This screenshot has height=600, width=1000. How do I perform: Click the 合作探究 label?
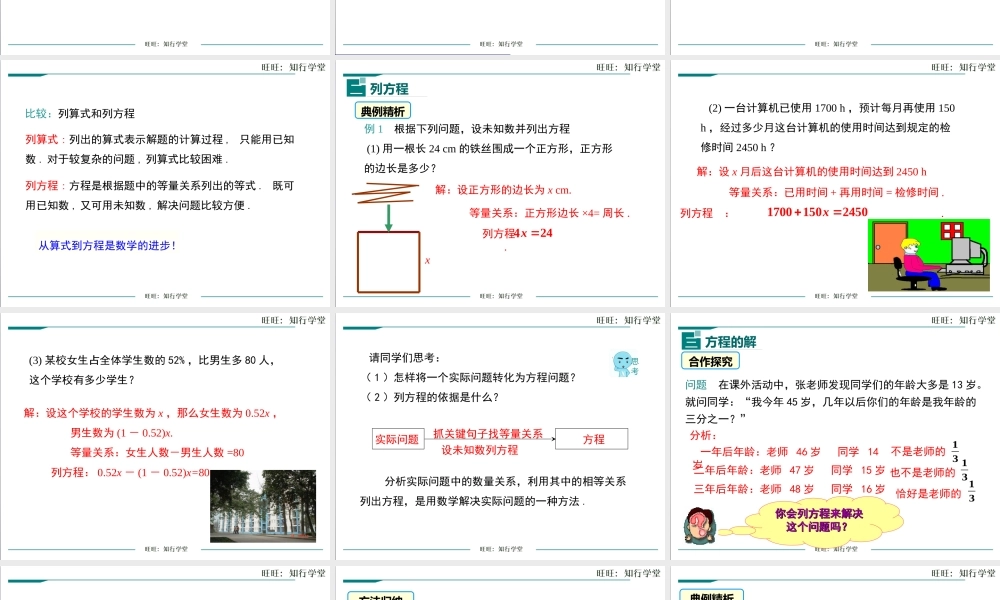[x=710, y=362]
